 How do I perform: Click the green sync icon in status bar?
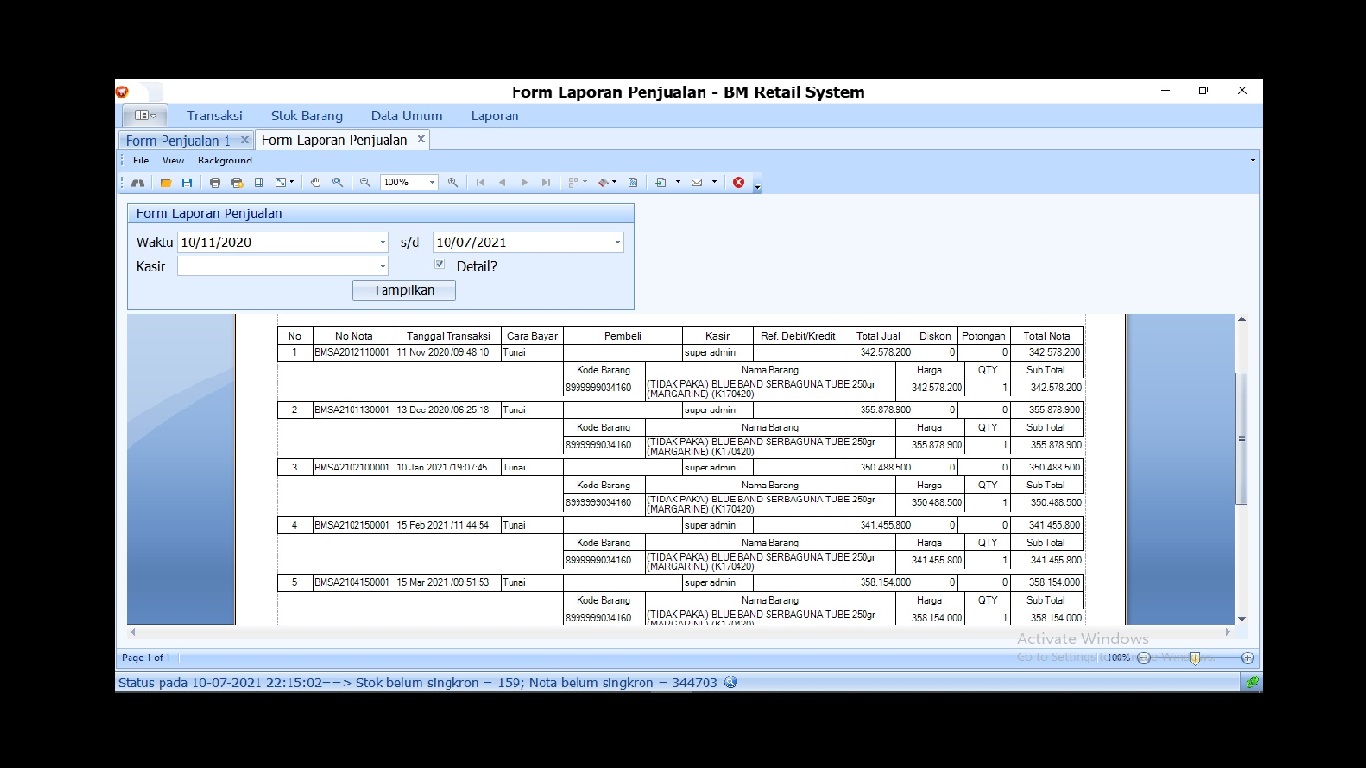(1251, 682)
